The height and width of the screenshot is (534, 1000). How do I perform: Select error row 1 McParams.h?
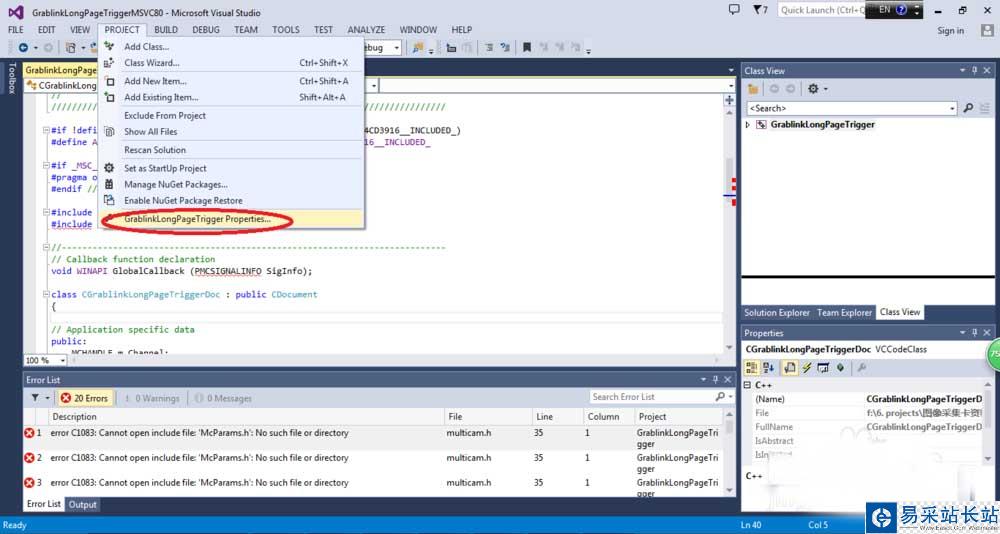tap(373, 438)
